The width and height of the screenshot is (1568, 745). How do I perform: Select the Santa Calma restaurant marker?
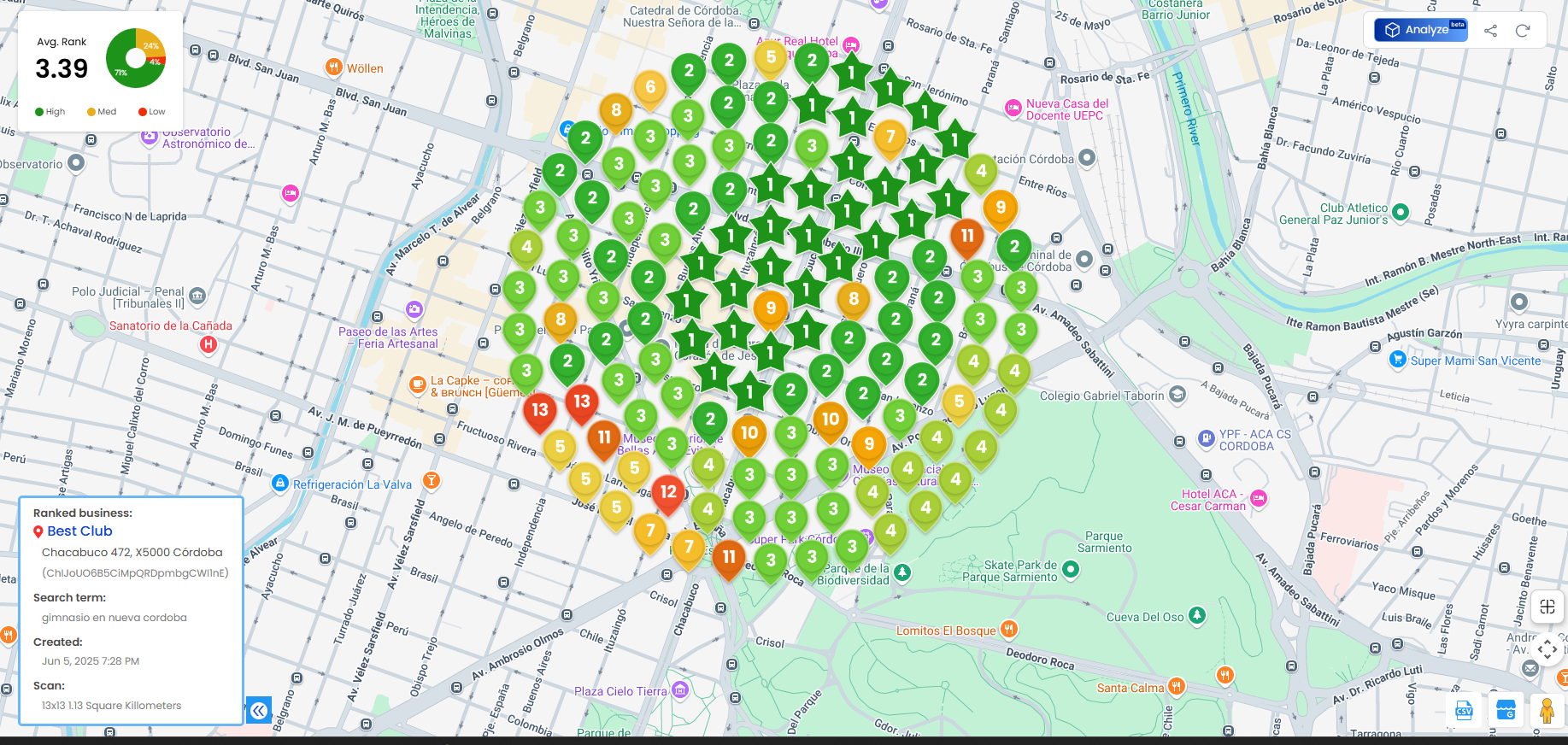(x=1177, y=686)
